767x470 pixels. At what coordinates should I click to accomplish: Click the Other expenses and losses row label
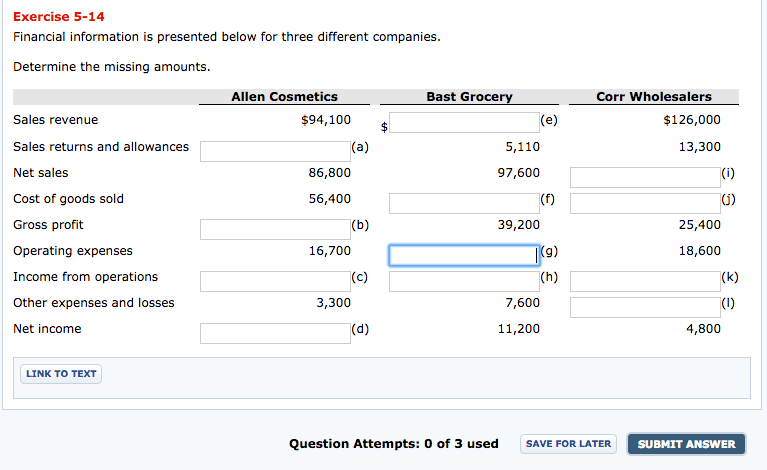coord(93,303)
